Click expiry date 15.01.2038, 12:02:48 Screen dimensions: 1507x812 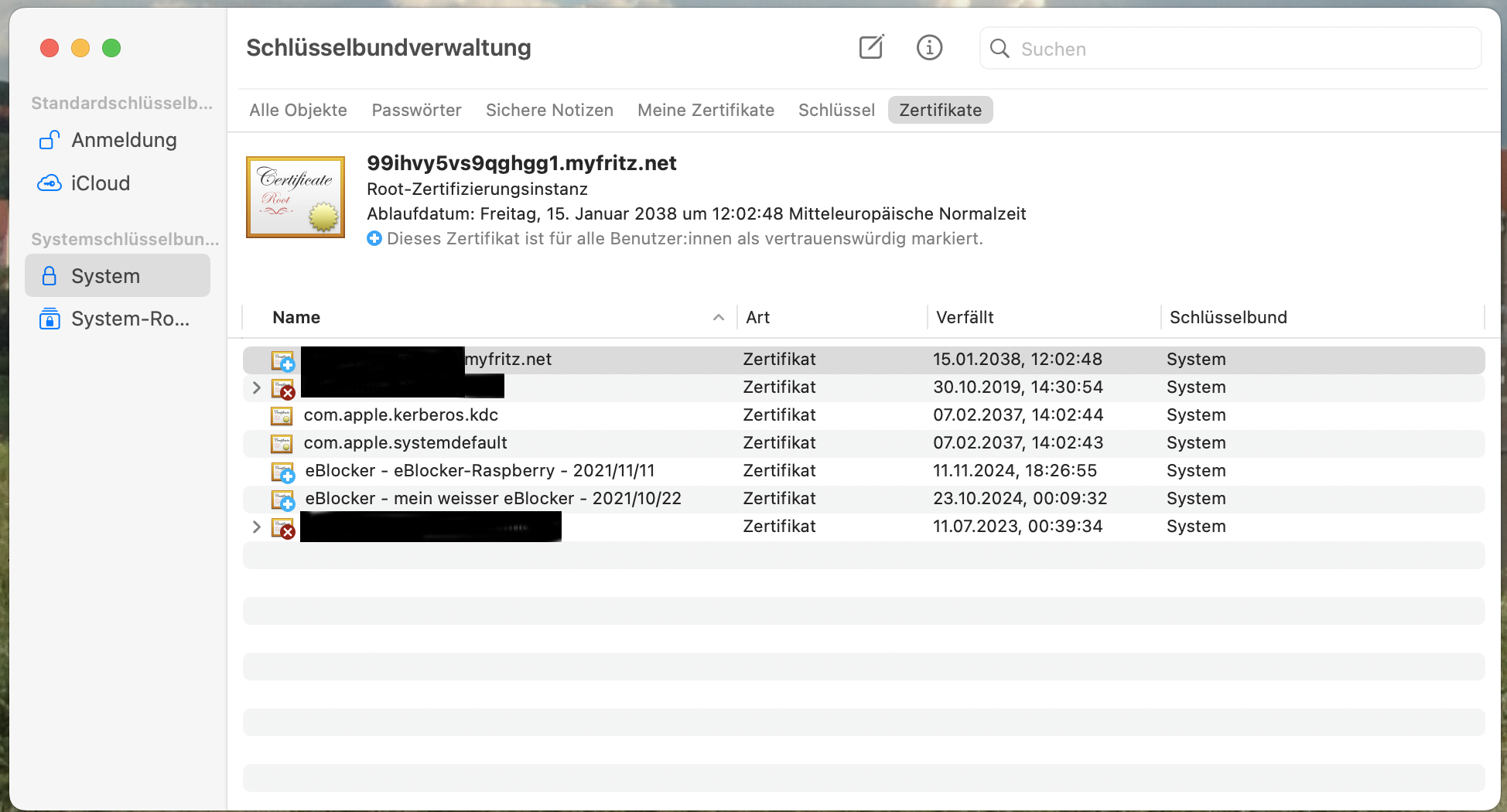point(1017,359)
